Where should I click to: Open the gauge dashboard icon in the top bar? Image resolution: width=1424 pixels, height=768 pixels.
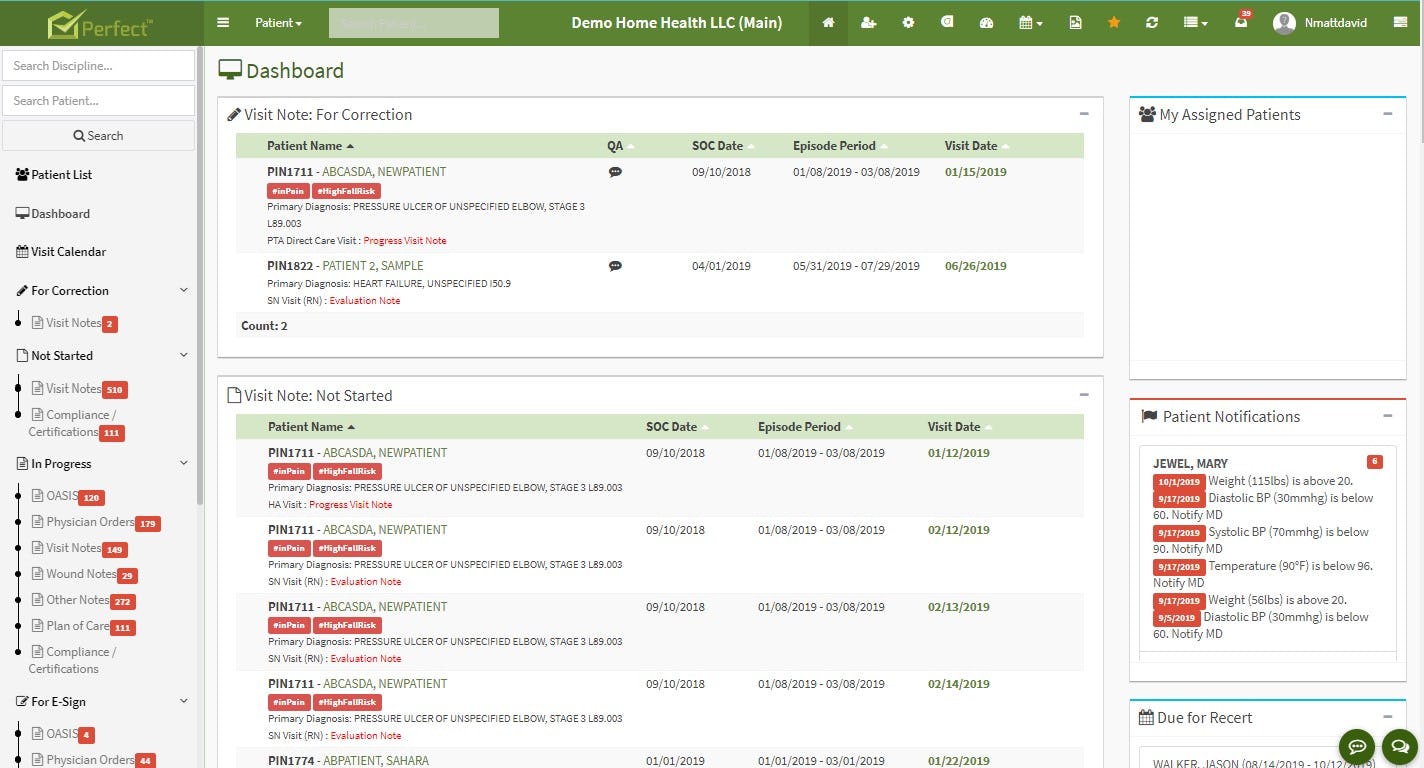pos(986,22)
